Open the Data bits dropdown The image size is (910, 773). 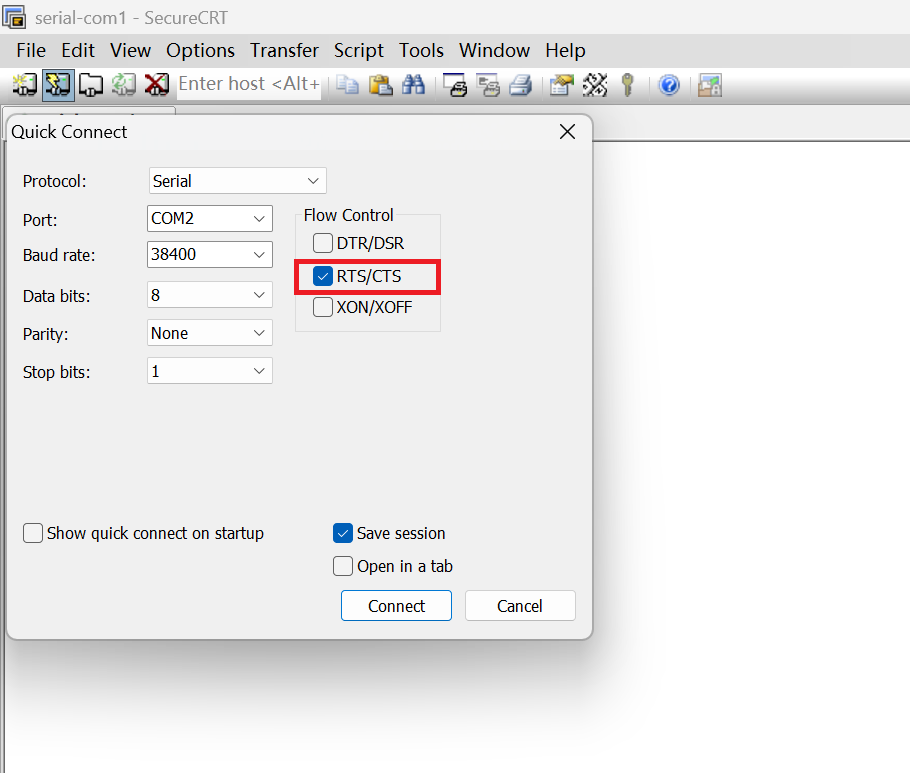point(210,295)
